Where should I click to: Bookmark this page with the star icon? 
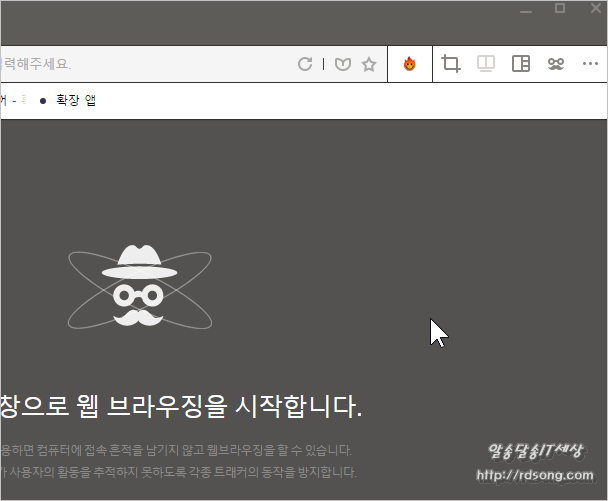click(x=369, y=64)
